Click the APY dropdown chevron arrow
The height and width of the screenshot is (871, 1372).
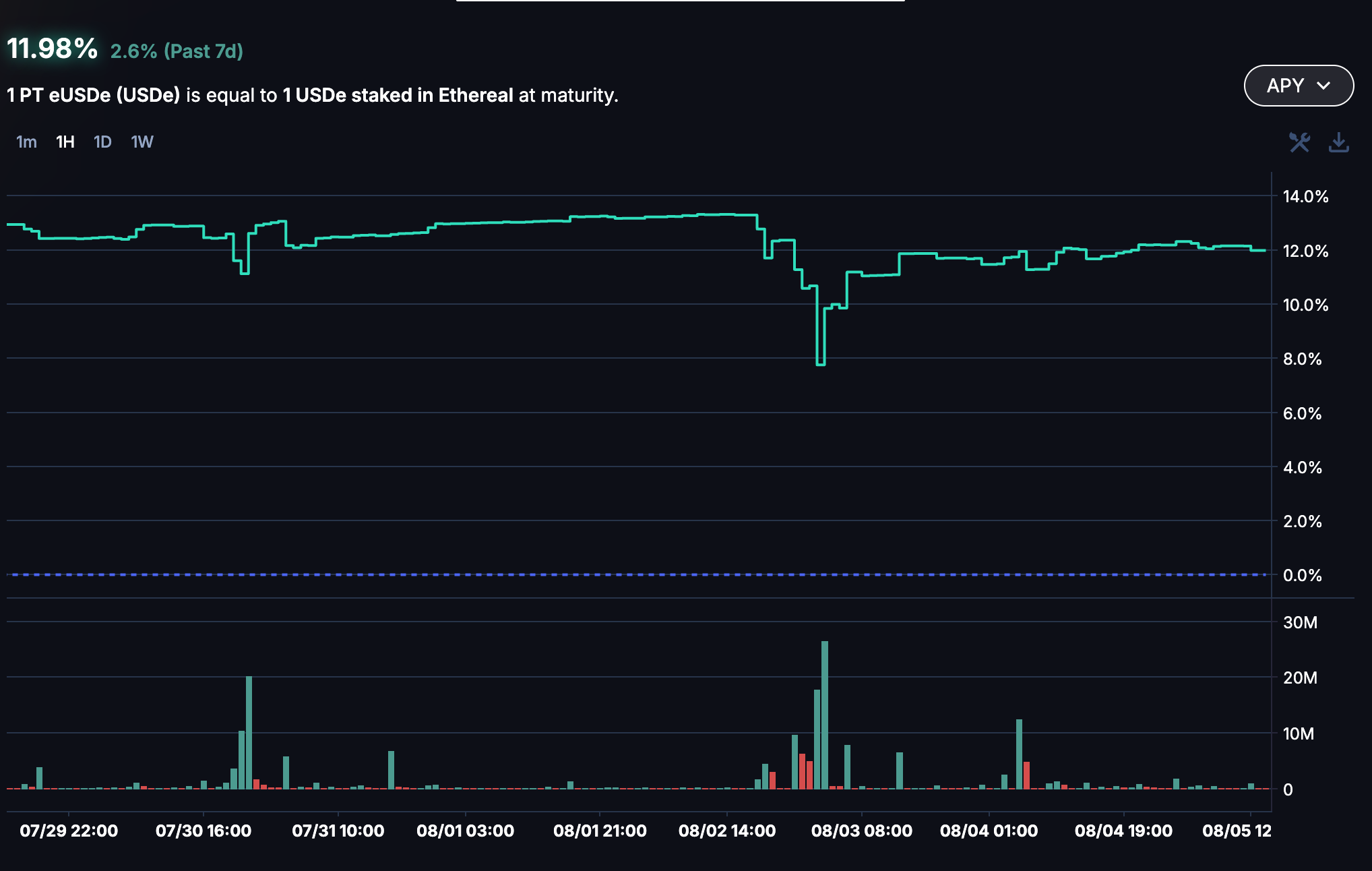[x=1323, y=86]
